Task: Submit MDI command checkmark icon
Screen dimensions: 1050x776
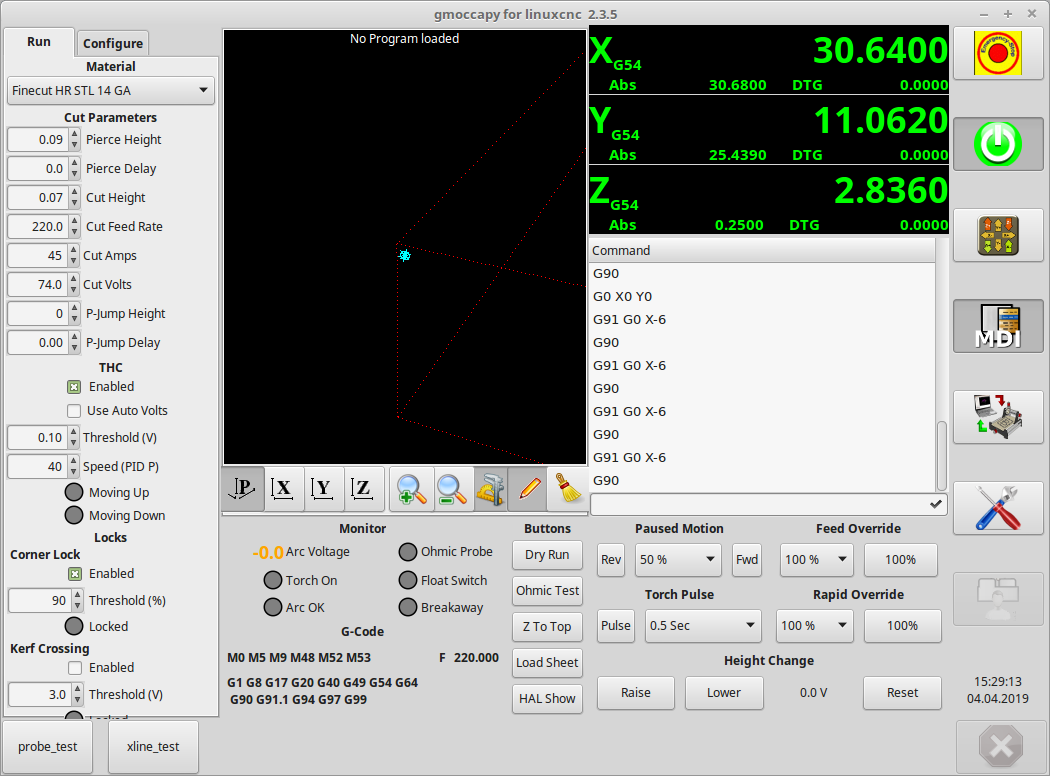Action: (936, 504)
